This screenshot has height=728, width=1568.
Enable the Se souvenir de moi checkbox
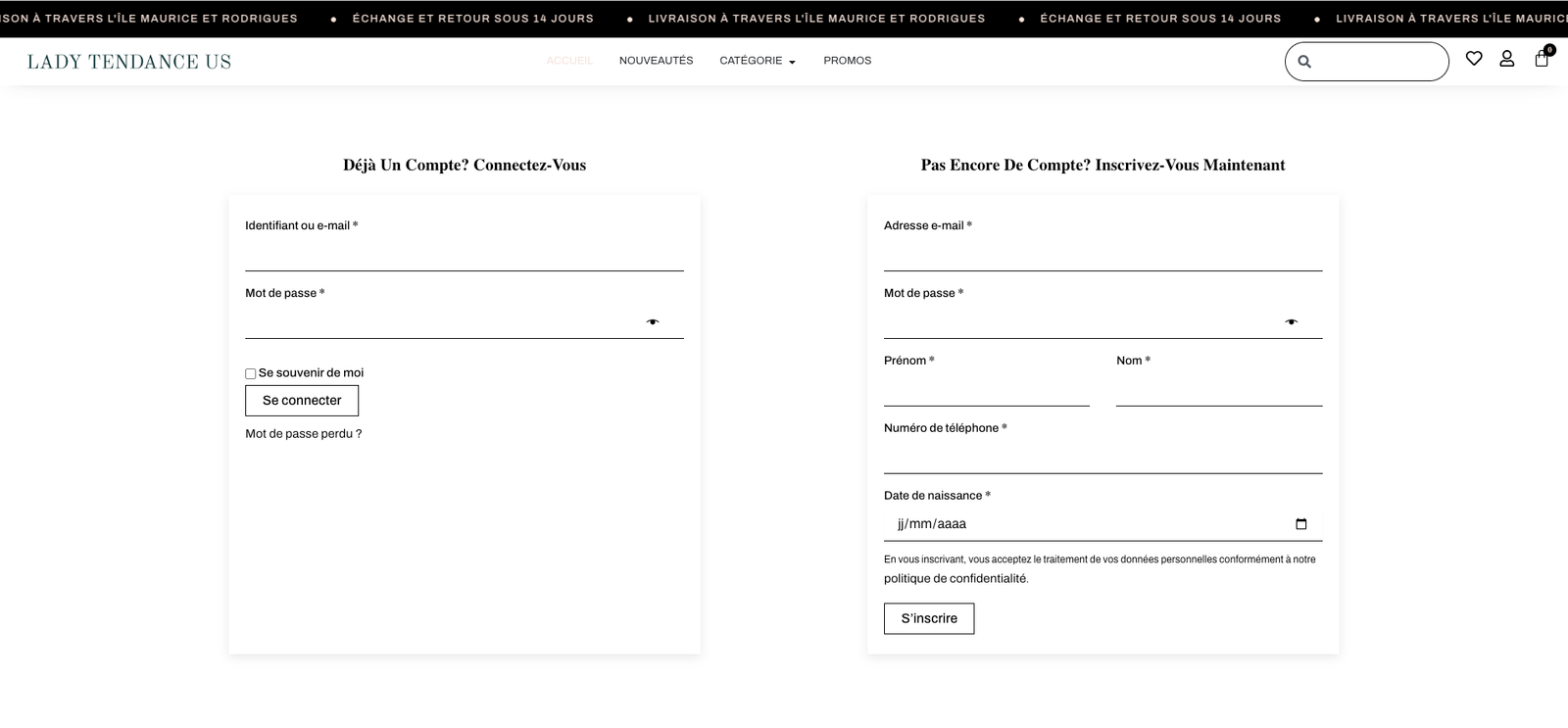251,373
